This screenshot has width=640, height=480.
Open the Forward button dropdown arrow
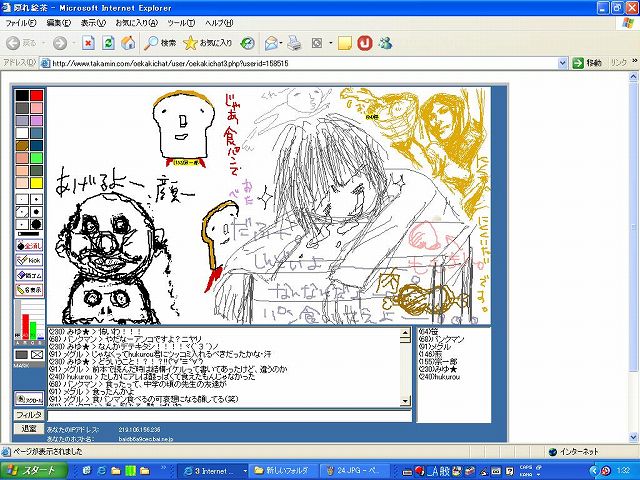pos(74,43)
